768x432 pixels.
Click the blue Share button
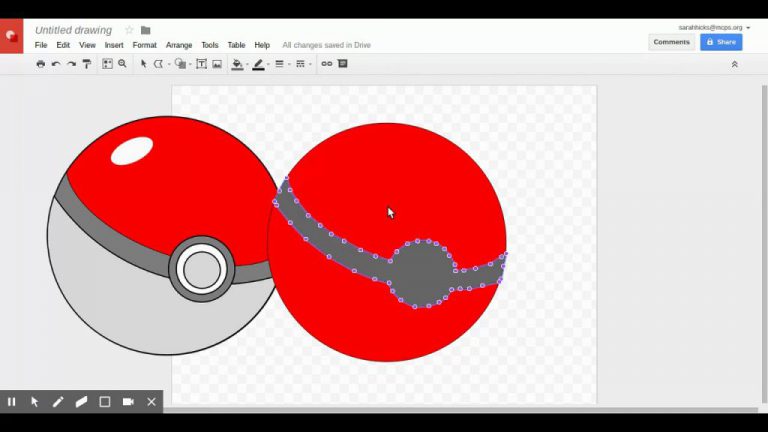[x=721, y=42]
